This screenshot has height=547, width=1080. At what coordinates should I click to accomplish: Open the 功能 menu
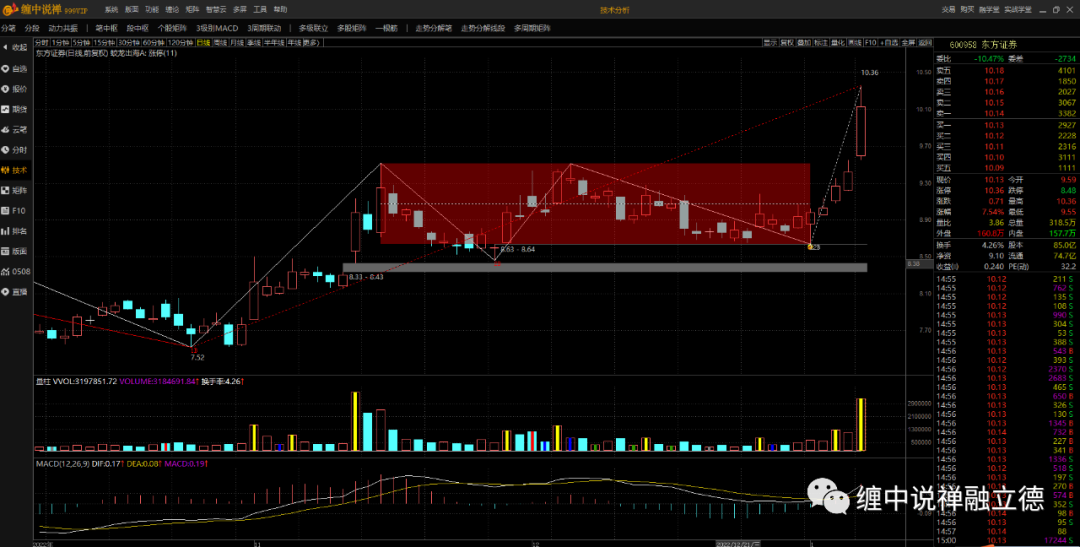(x=152, y=10)
